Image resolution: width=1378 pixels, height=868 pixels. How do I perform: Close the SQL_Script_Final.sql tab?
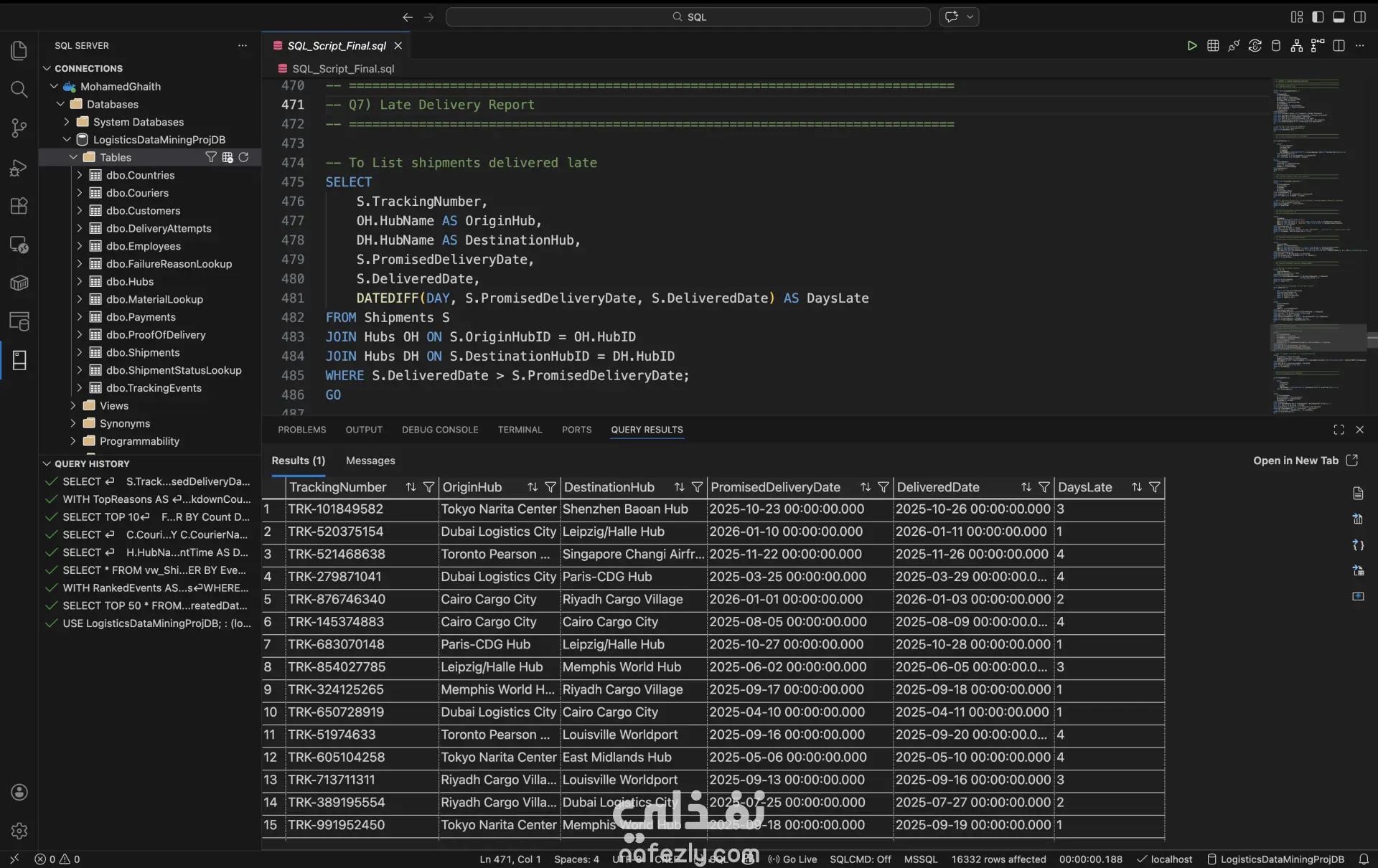(398, 45)
